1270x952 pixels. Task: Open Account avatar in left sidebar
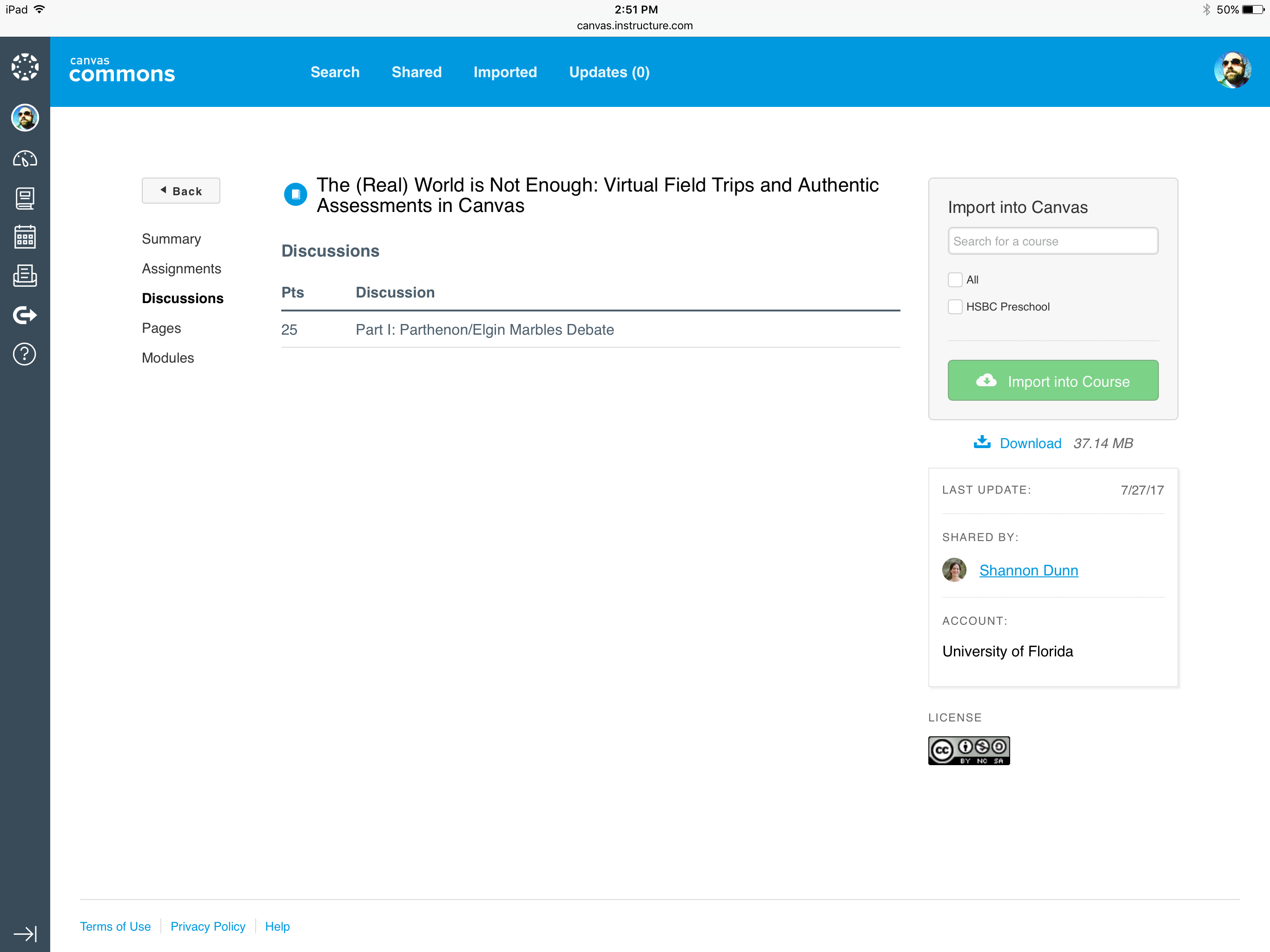point(25,118)
